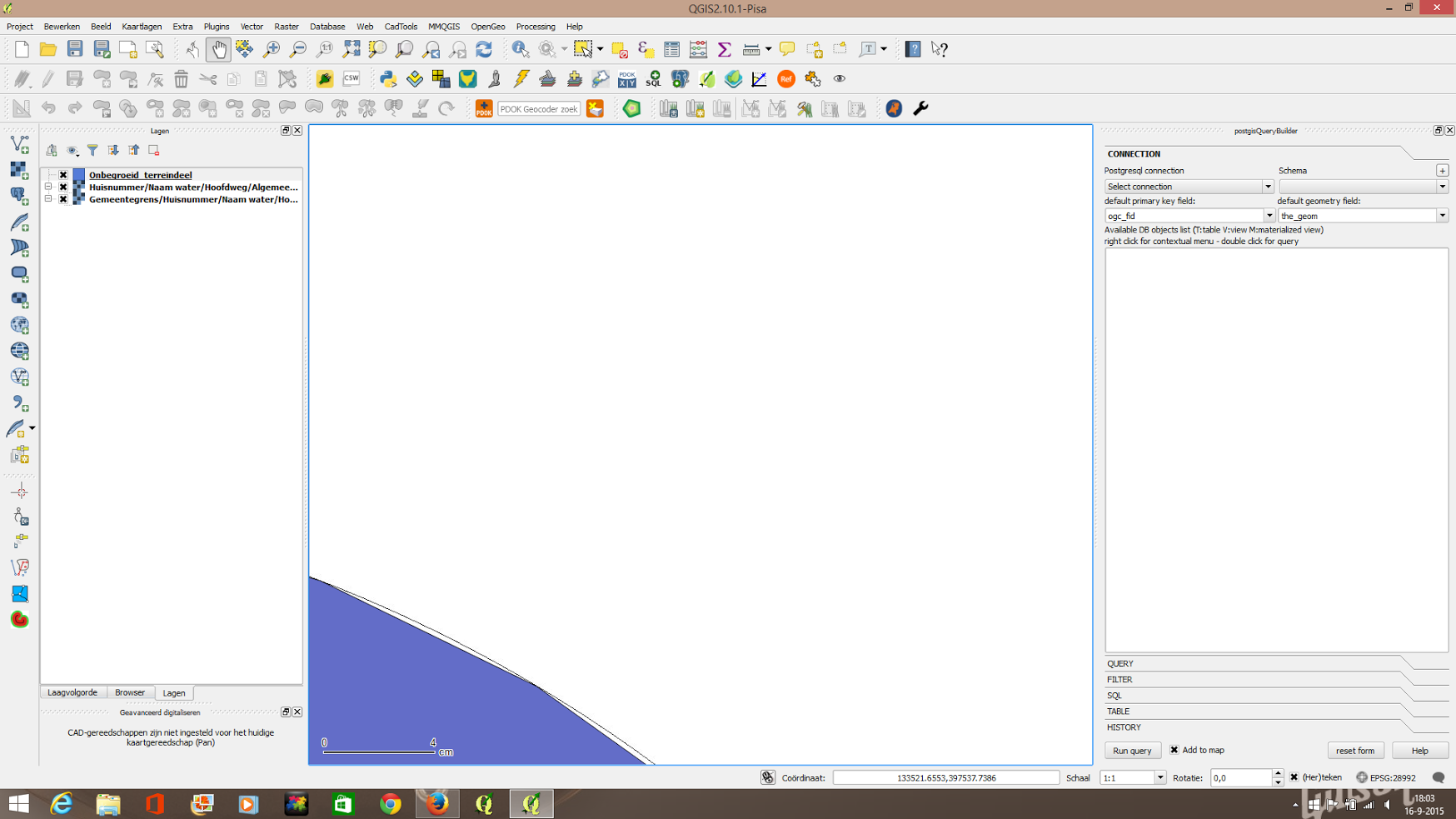The height and width of the screenshot is (819, 1456).
Task: Toggle extents display icon beside Coördinaat
Action: point(768,777)
